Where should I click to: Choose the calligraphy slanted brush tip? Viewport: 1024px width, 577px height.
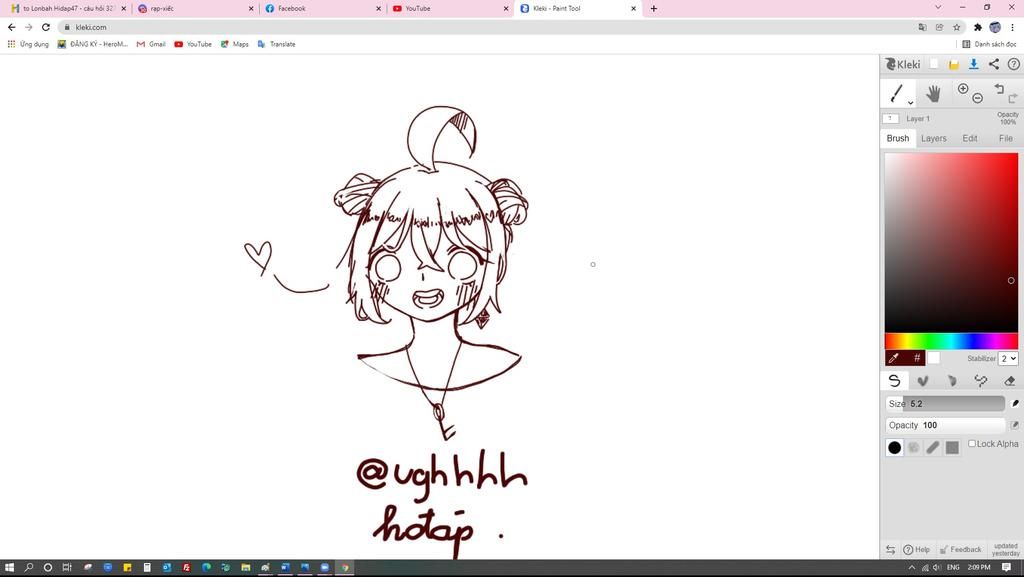pos(933,447)
